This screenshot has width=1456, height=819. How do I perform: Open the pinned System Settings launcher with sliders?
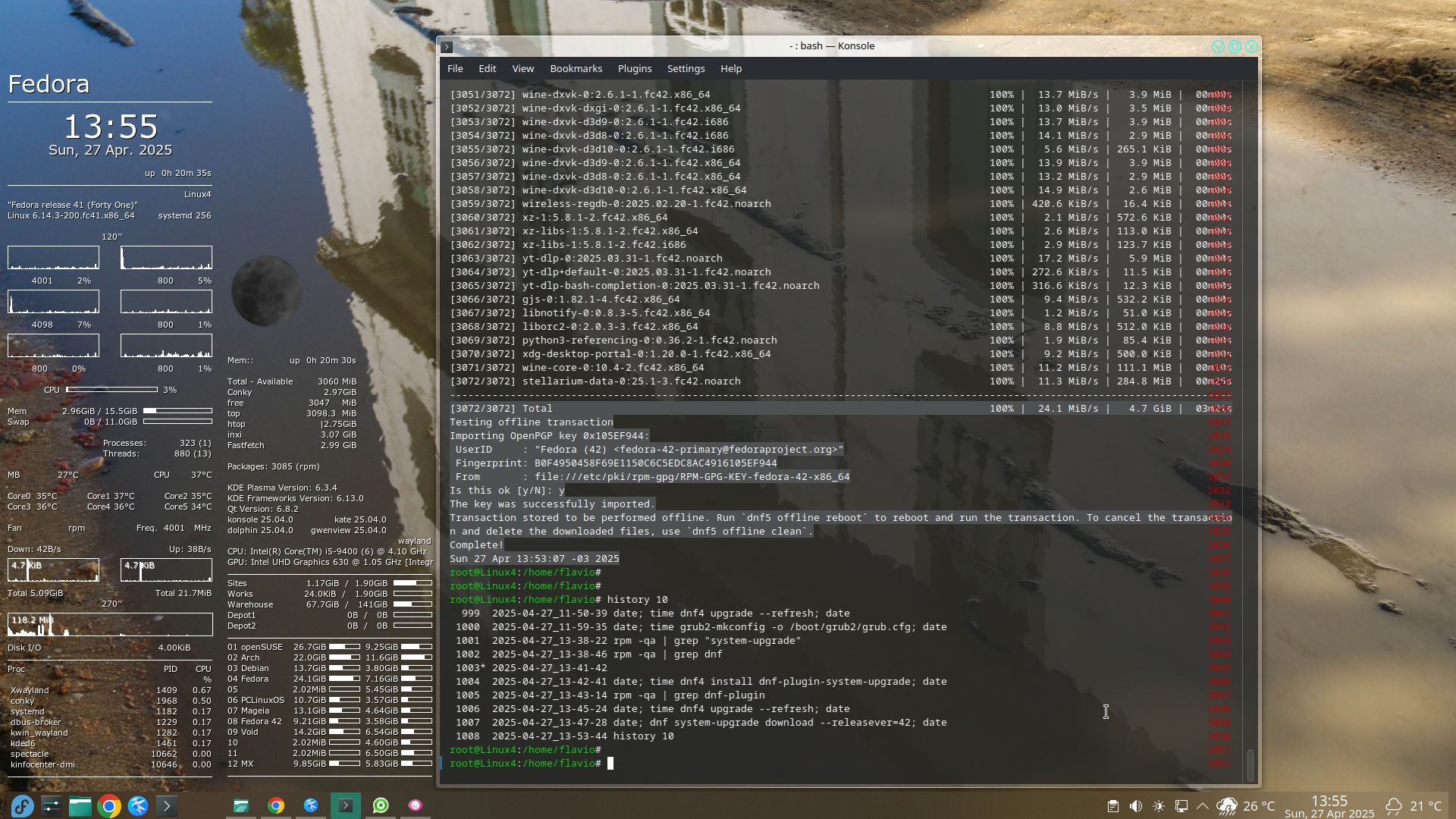(51, 805)
